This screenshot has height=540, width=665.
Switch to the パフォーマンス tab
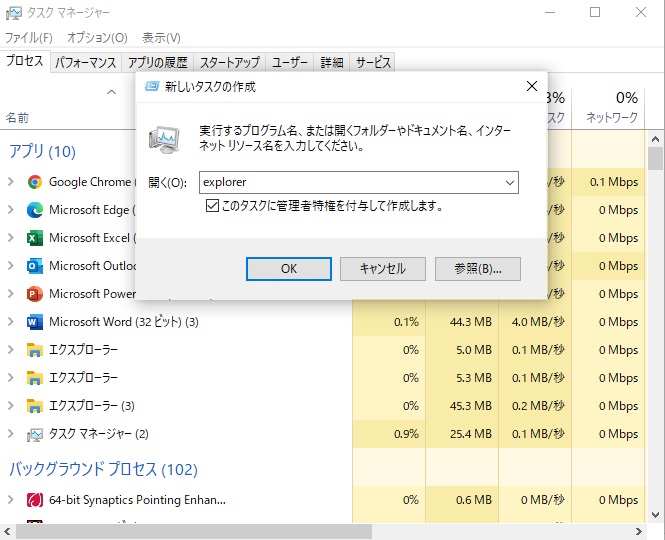coord(86,63)
